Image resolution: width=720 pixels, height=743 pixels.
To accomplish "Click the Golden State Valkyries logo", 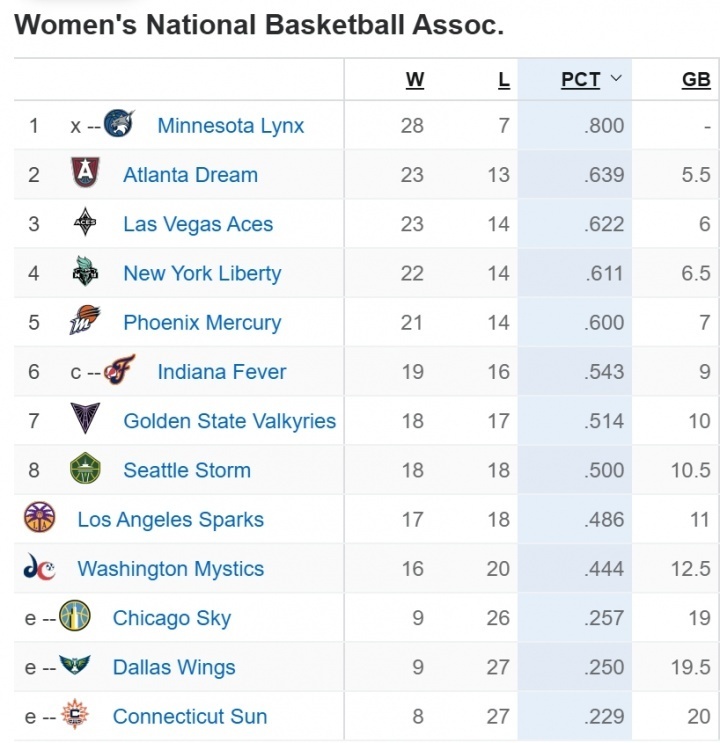I will [x=86, y=420].
